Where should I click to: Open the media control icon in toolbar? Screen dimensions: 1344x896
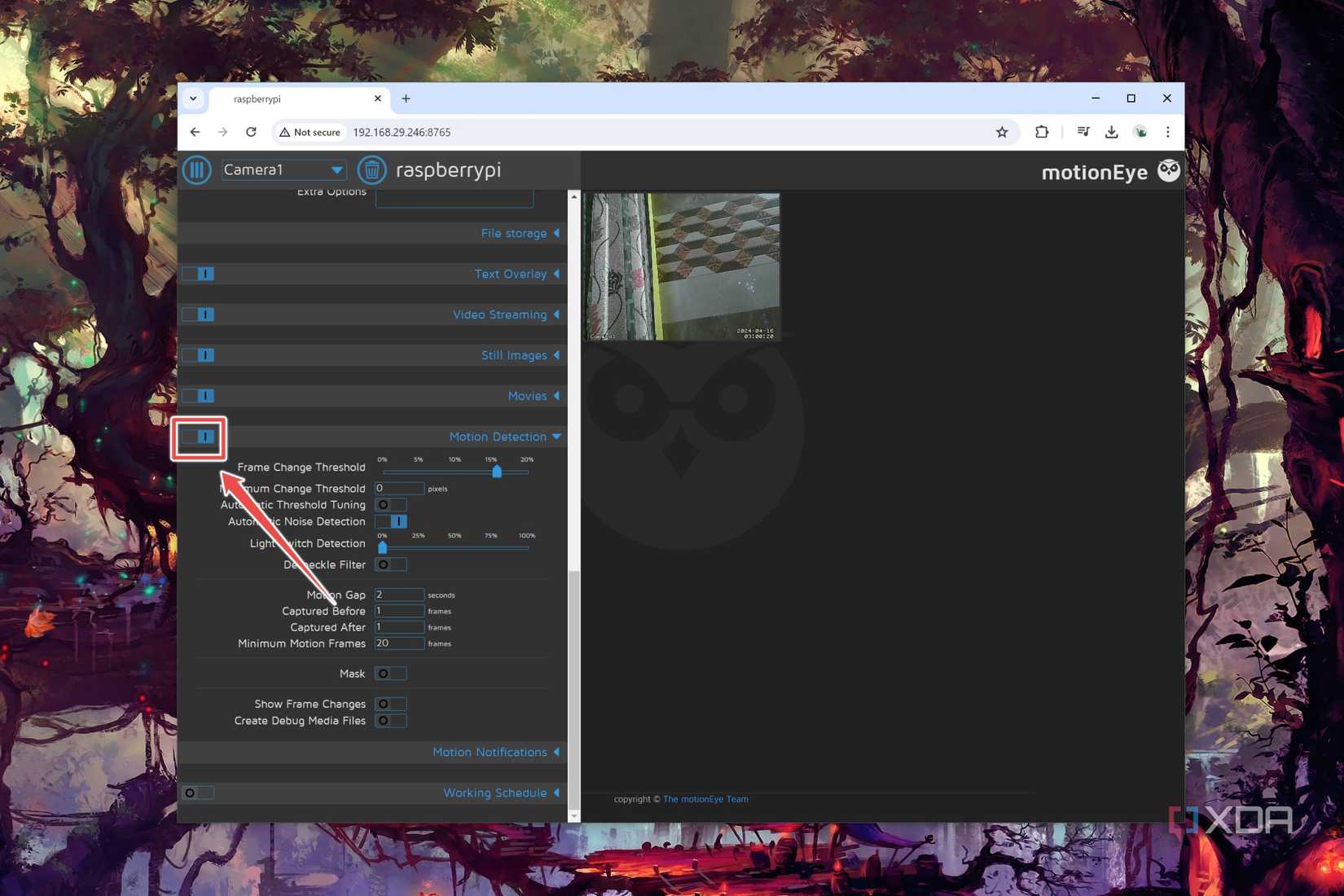tap(1083, 132)
